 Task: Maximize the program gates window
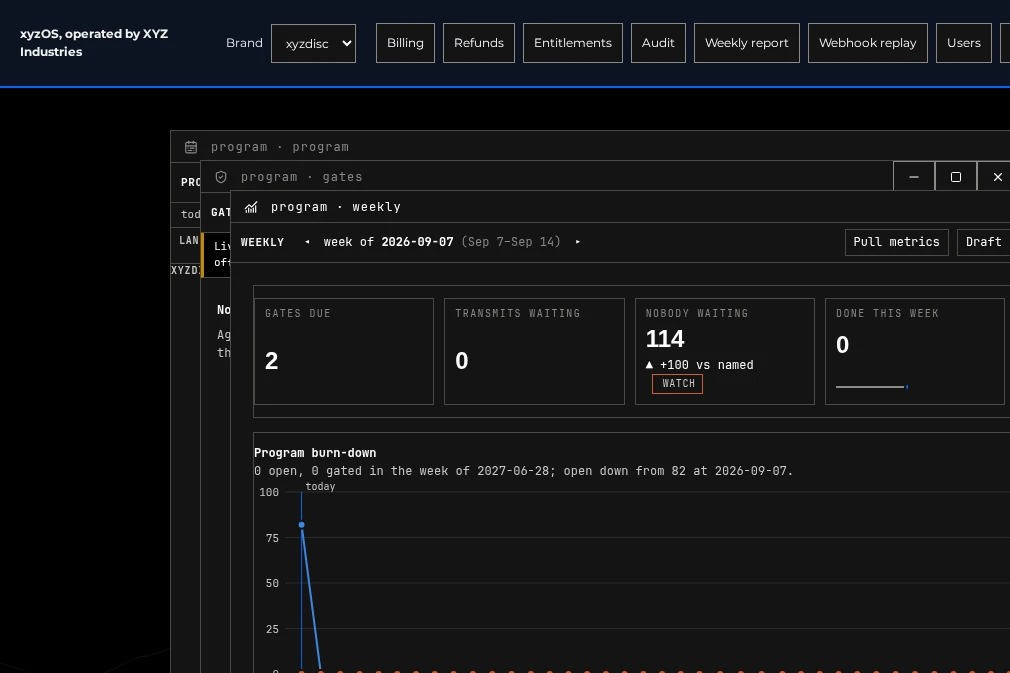pyautogui.click(x=956, y=176)
